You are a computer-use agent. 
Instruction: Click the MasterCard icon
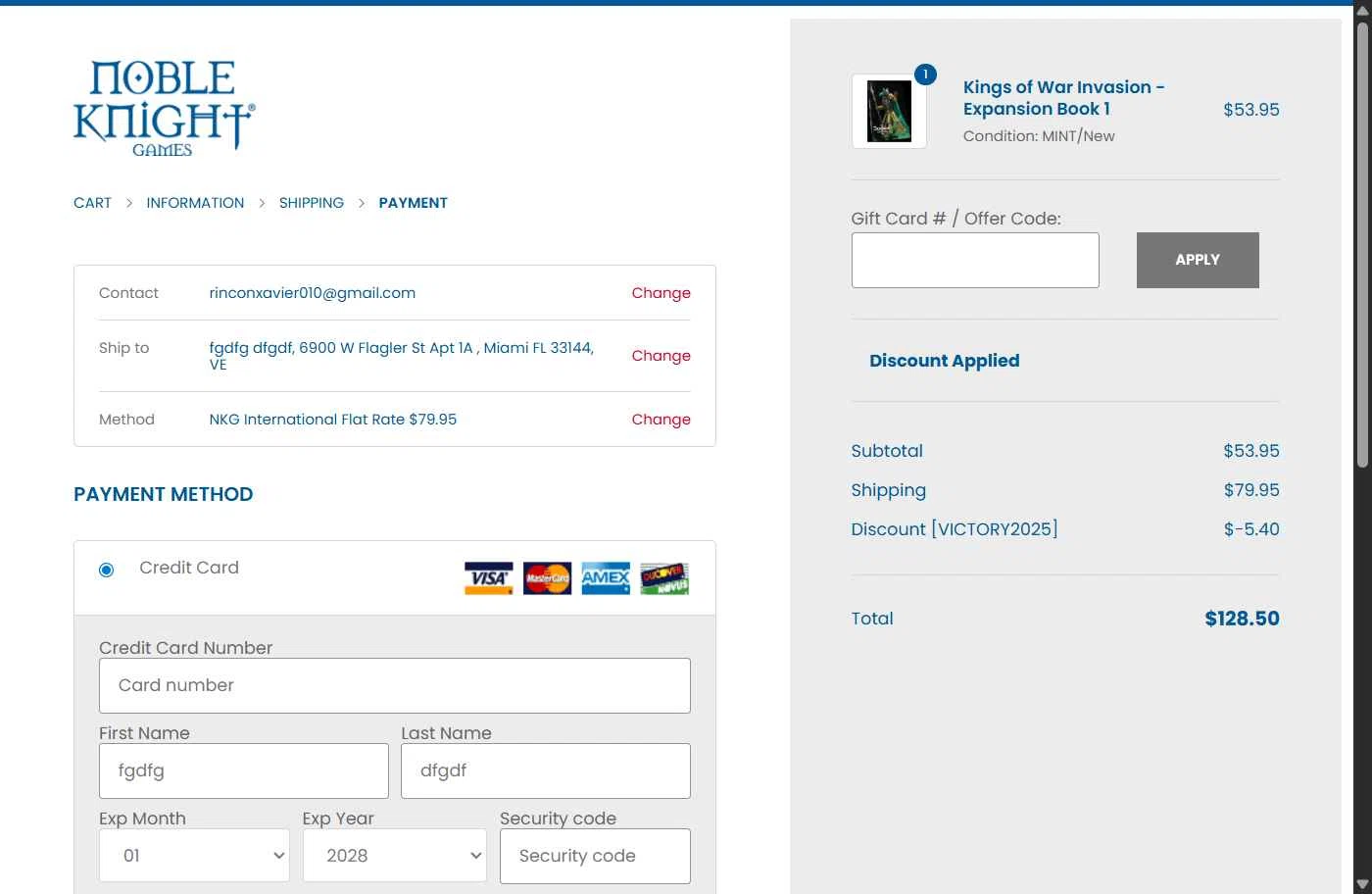click(547, 578)
